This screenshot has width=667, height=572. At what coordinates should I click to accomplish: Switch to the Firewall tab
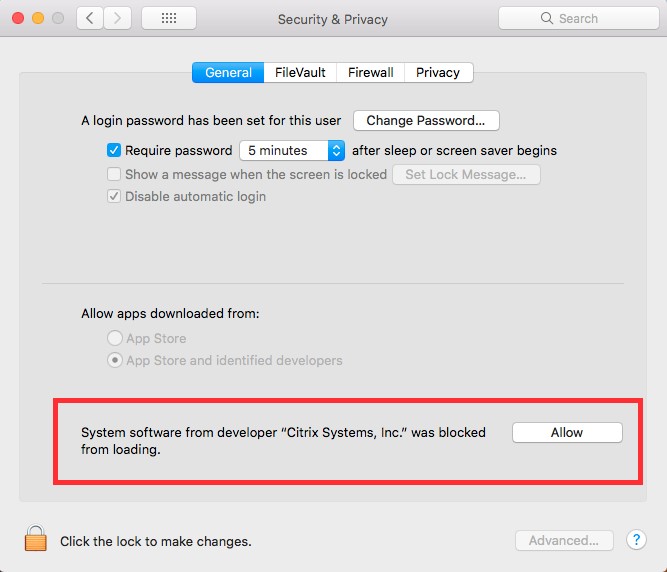click(x=371, y=72)
